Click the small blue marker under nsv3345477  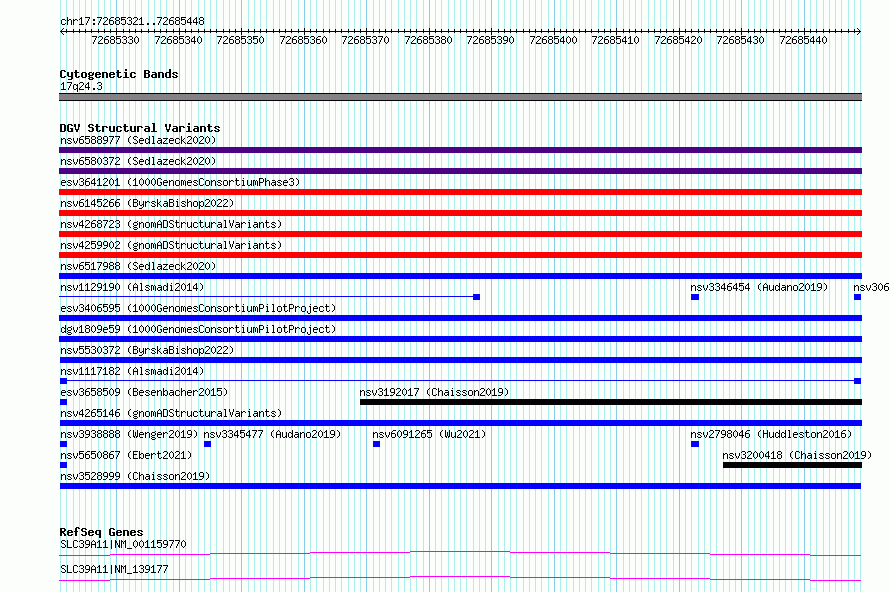click(208, 444)
